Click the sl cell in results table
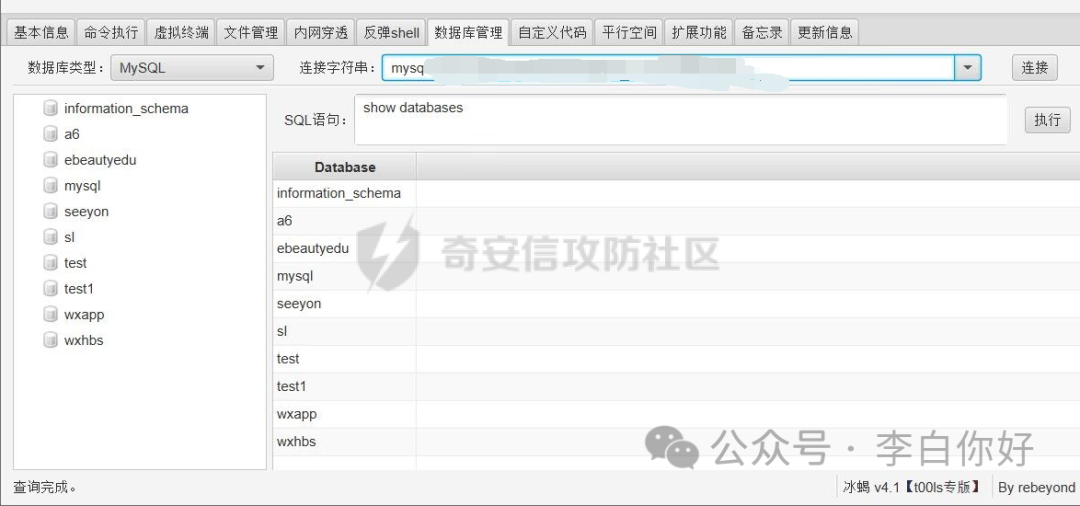The height and width of the screenshot is (506, 1080). click(x=344, y=331)
